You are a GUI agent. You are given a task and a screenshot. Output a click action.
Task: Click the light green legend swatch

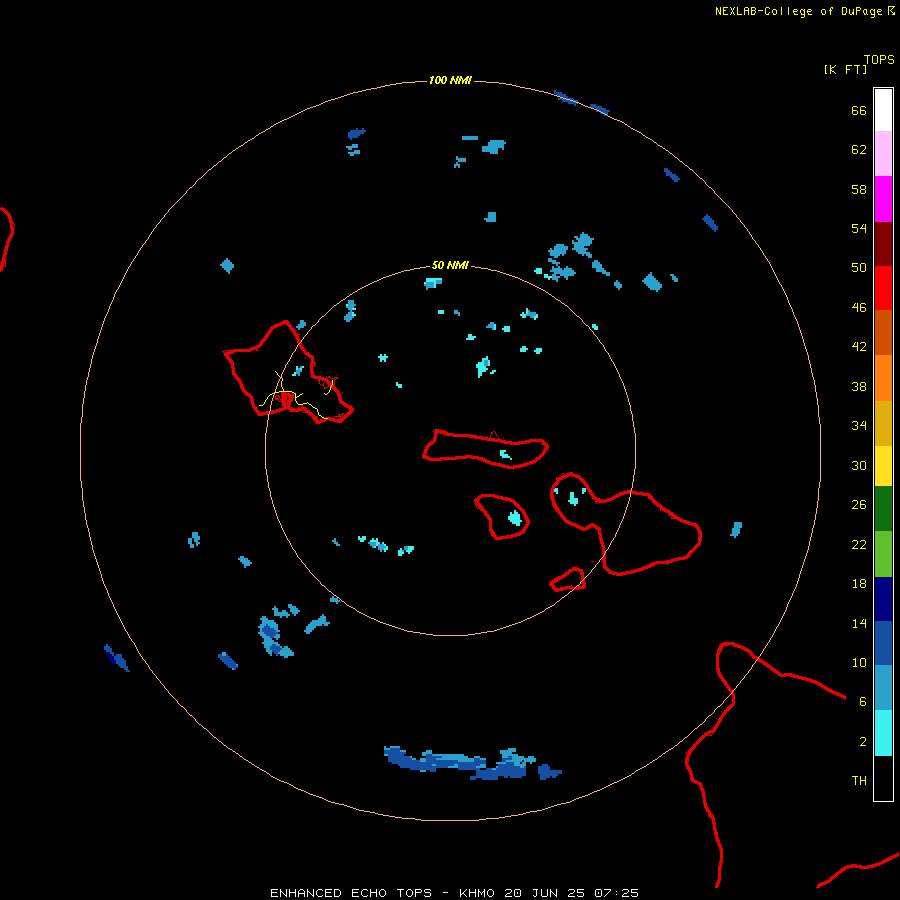(x=883, y=554)
